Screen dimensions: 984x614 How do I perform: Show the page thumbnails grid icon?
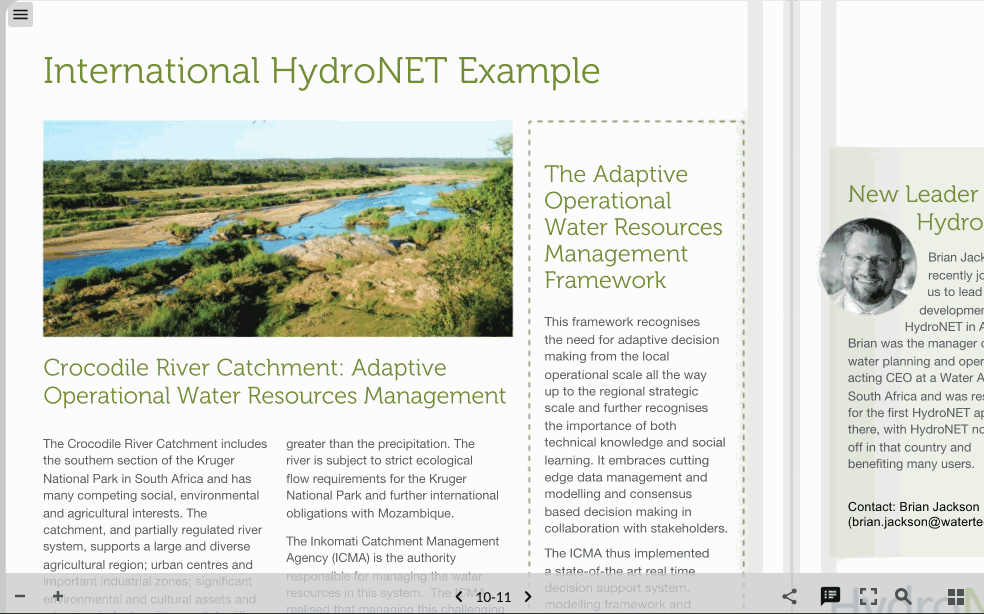click(956, 596)
